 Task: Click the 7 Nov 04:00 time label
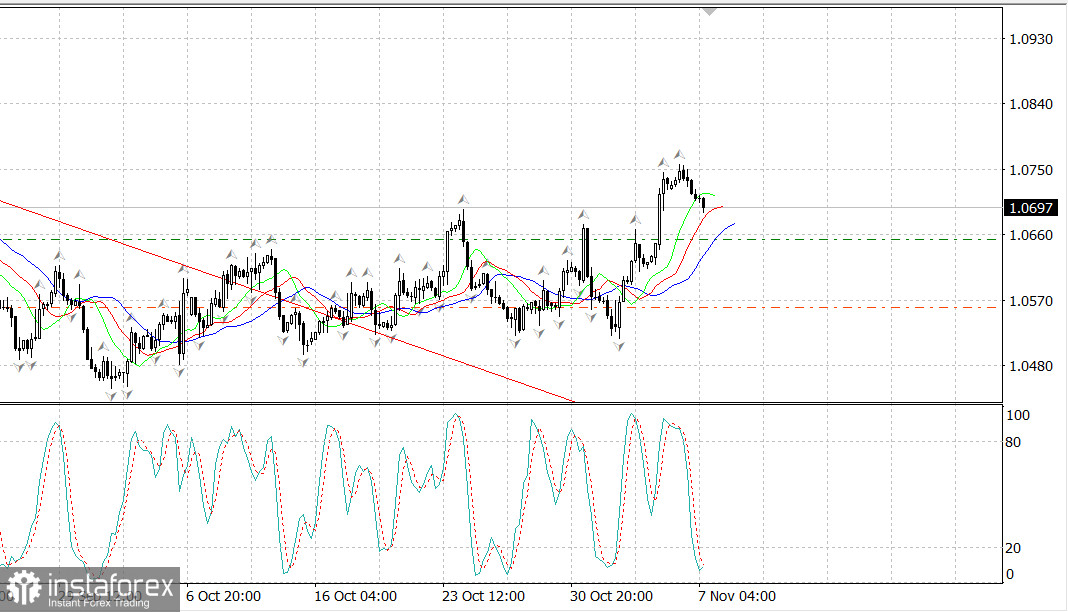(736, 596)
